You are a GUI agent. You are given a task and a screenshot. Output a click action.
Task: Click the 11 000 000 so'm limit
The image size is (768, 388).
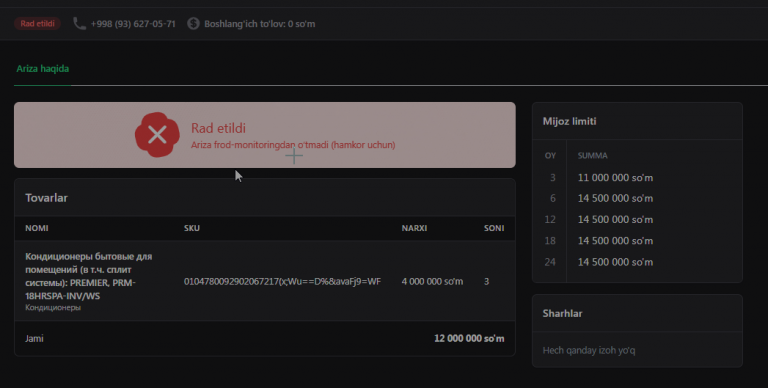615,178
